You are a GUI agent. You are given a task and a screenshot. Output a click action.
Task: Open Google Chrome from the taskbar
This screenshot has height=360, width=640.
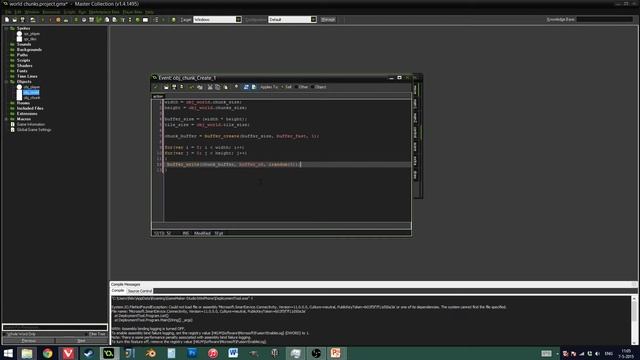point(47,353)
